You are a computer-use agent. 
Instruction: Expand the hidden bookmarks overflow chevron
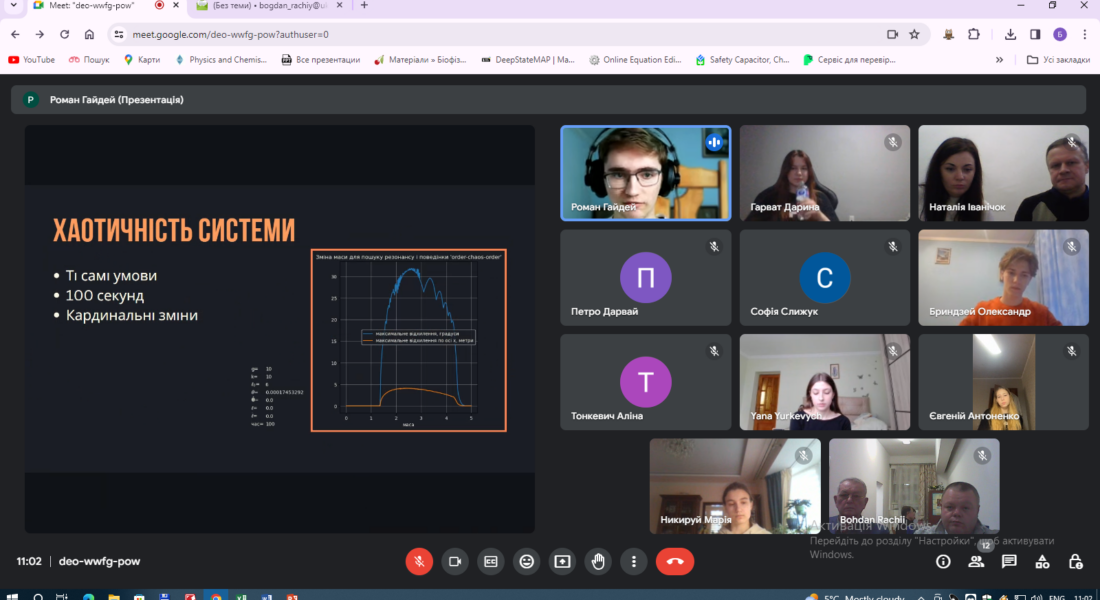(x=999, y=60)
